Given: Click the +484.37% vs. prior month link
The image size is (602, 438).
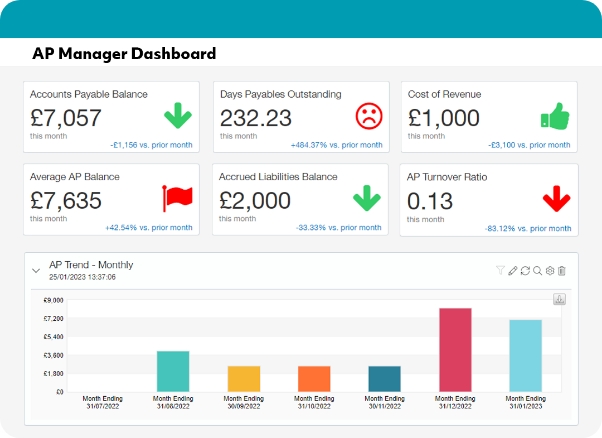Looking at the screenshot, I should click(x=336, y=145).
